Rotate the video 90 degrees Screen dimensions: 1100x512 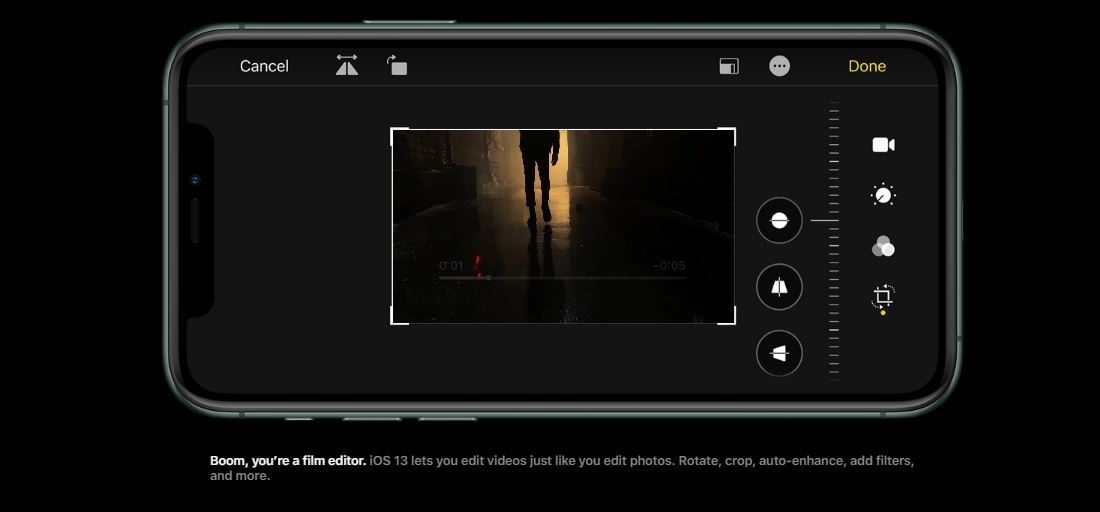click(397, 66)
